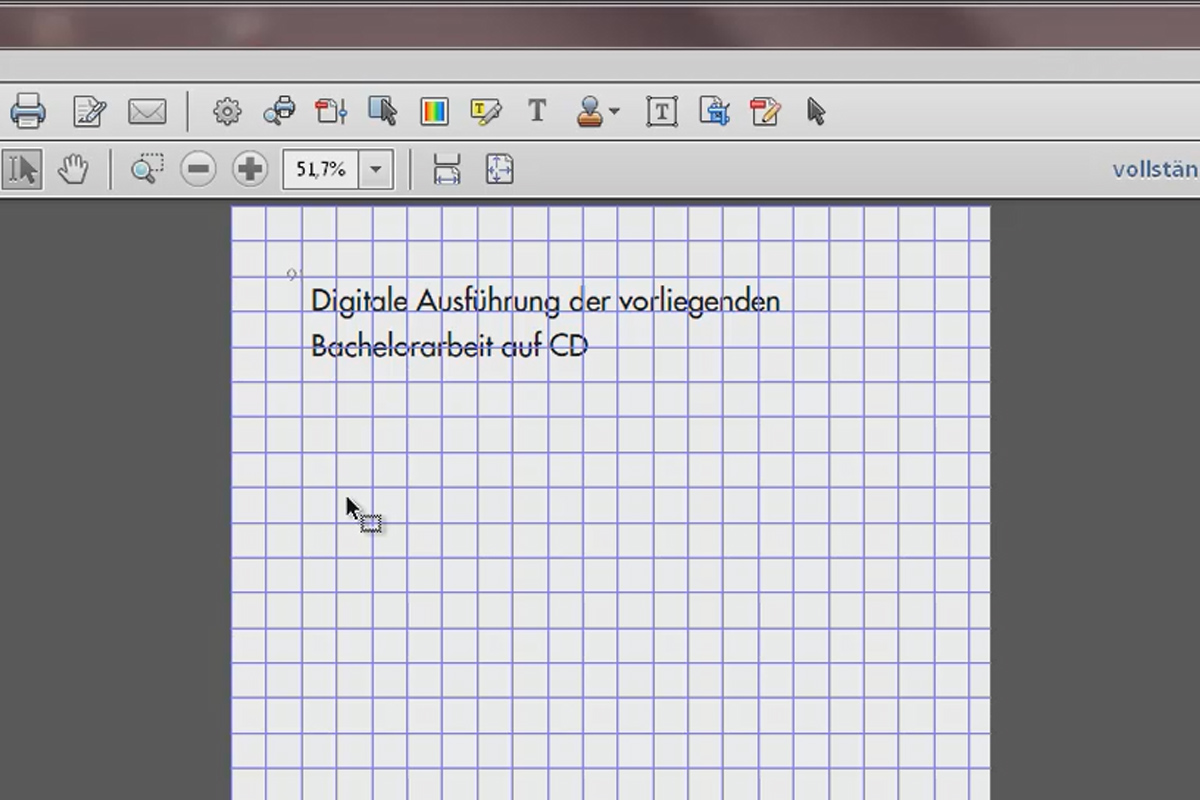Toggle fit page width view
Viewport: 1200px width, 800px height.
coord(447,169)
